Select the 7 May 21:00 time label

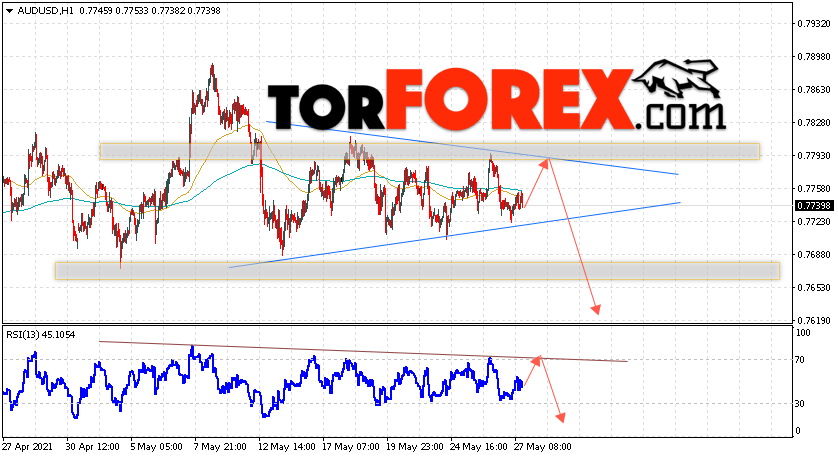221,447
